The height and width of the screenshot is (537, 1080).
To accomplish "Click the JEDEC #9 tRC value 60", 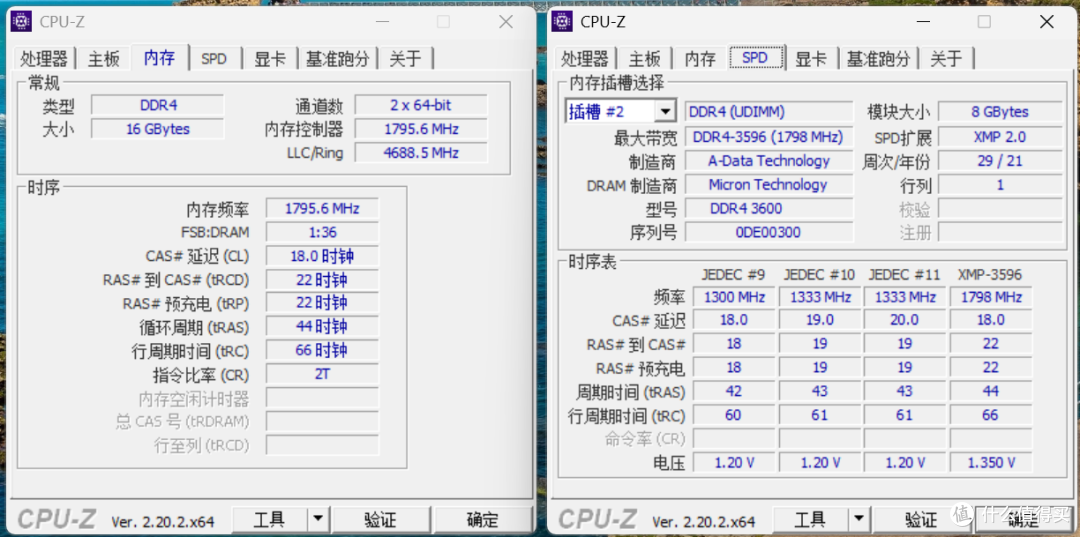I will (734, 415).
